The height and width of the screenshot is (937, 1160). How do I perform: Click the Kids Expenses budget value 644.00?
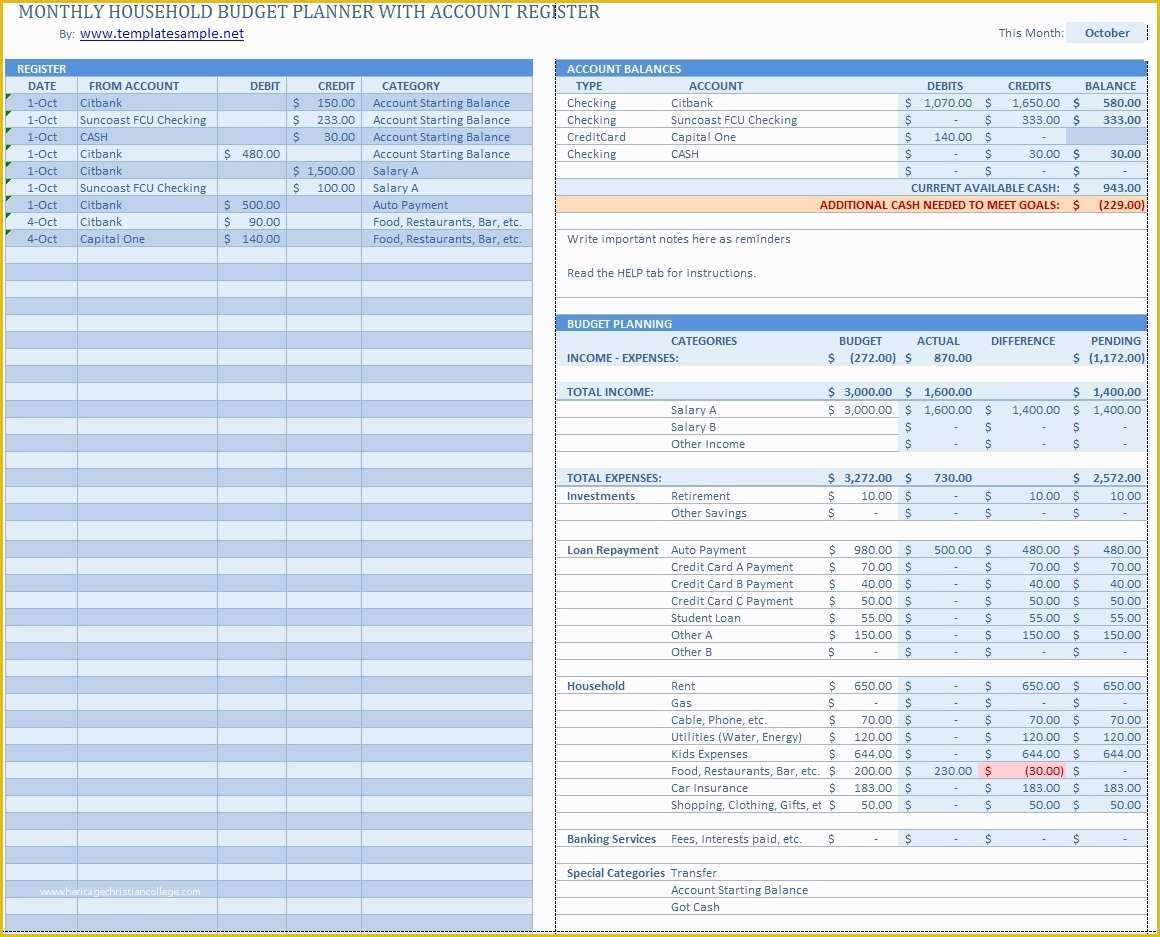[863, 754]
